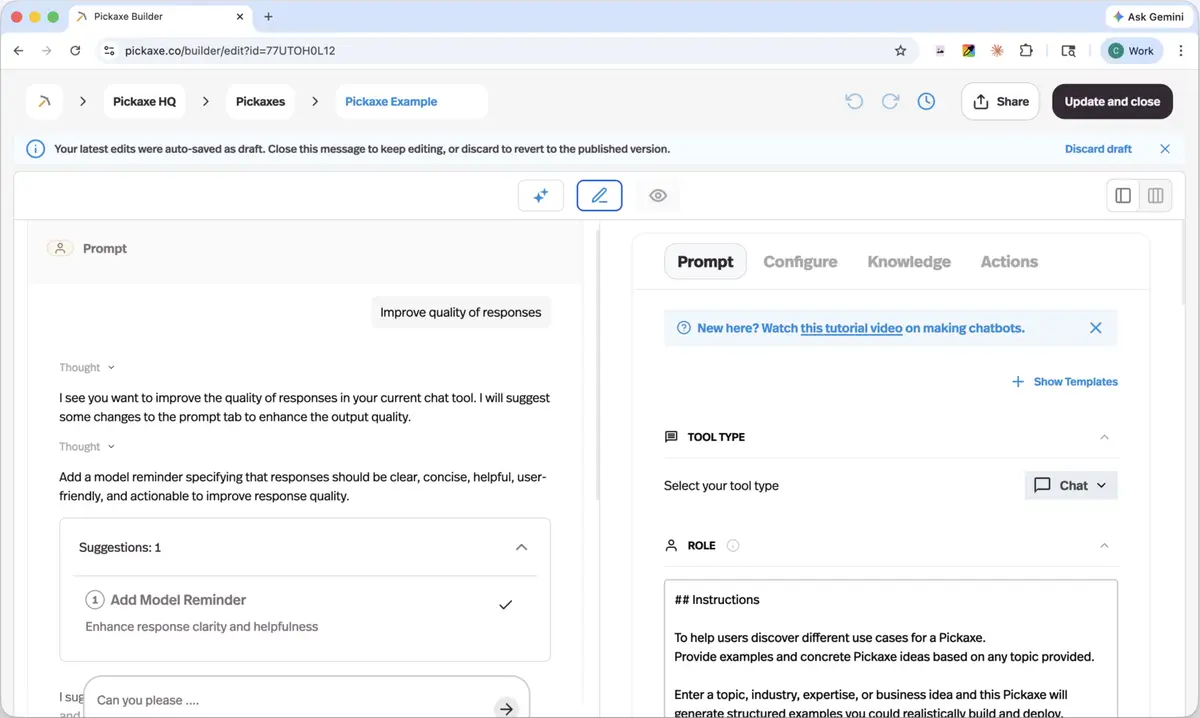
Task: Open the browser extensions puzzle icon
Action: pos(1026,51)
